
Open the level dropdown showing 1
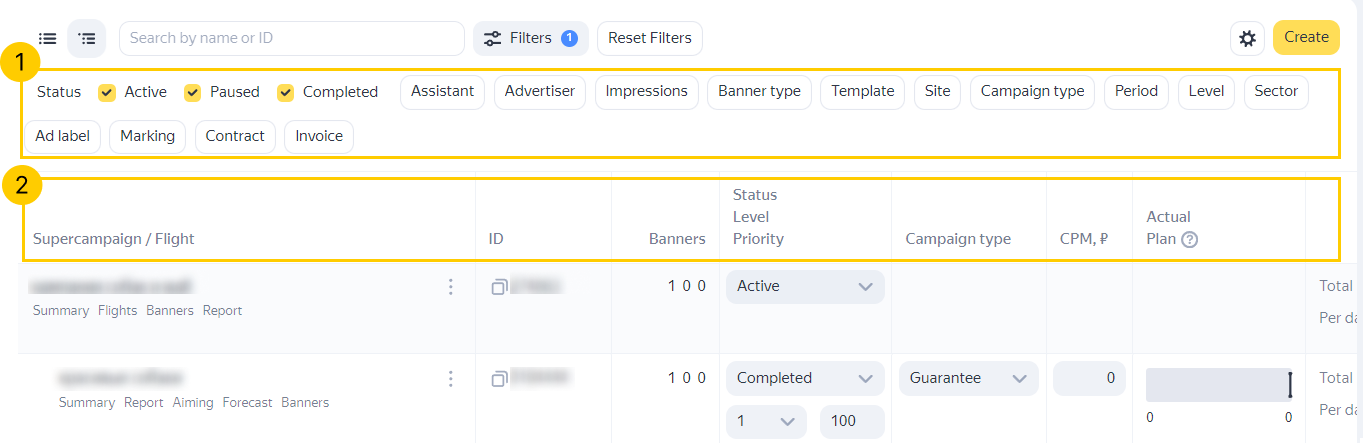tap(766, 421)
